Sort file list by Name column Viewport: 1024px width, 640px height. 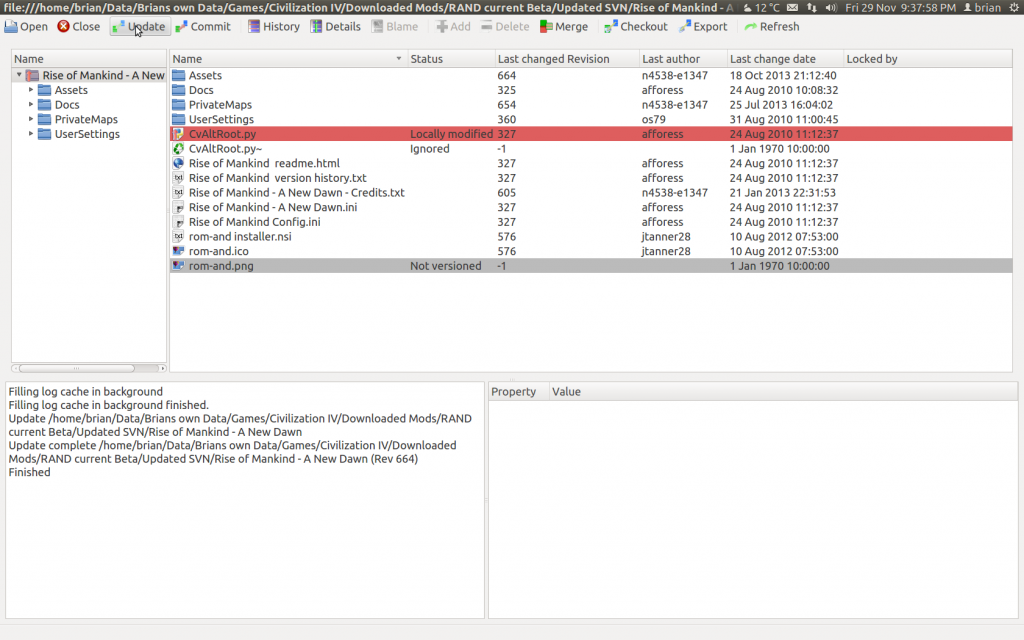coord(288,59)
